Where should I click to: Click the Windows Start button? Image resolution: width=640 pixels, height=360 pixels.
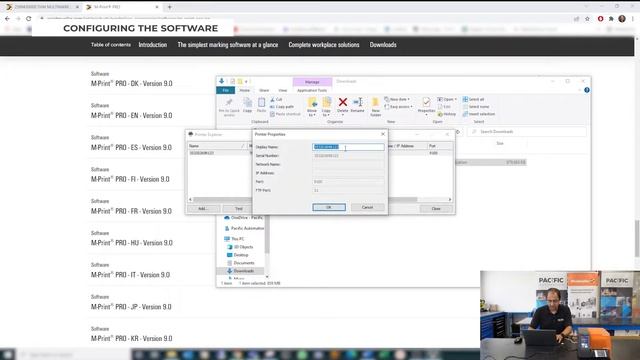tap(7, 354)
